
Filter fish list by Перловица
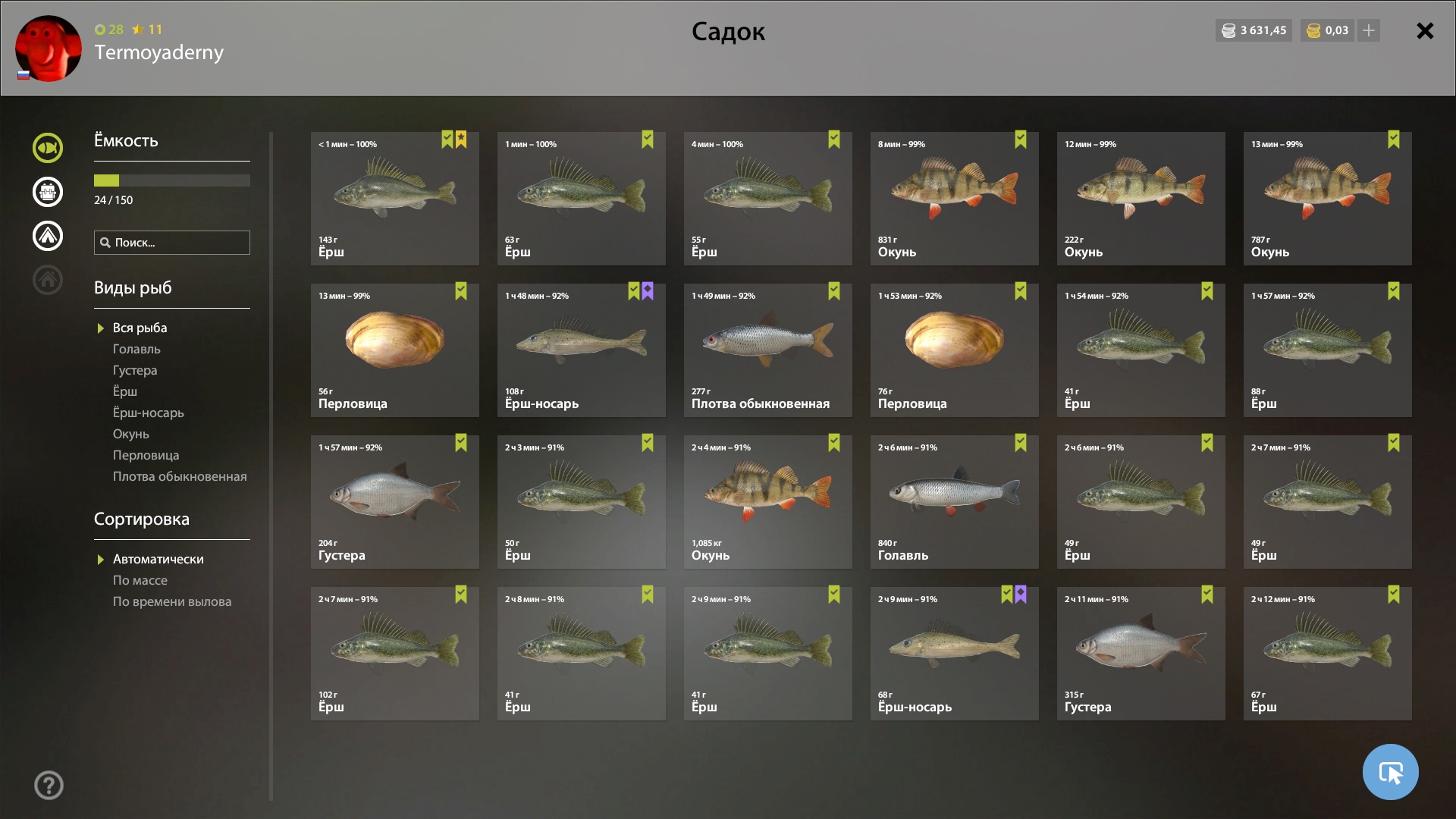coord(146,455)
